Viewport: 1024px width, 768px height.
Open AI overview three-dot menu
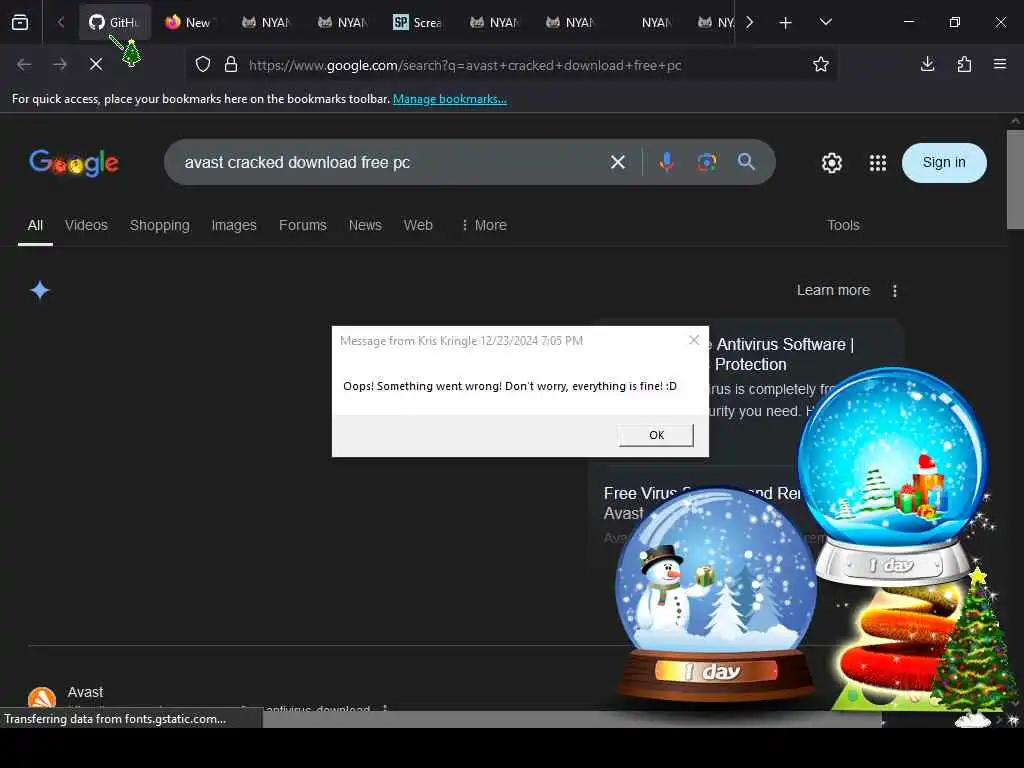point(895,291)
